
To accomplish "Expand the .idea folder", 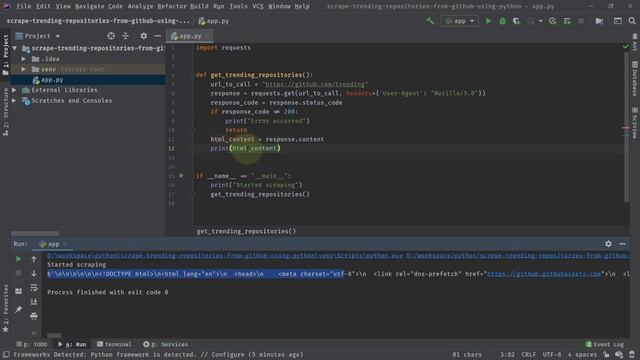I will point(24,59).
